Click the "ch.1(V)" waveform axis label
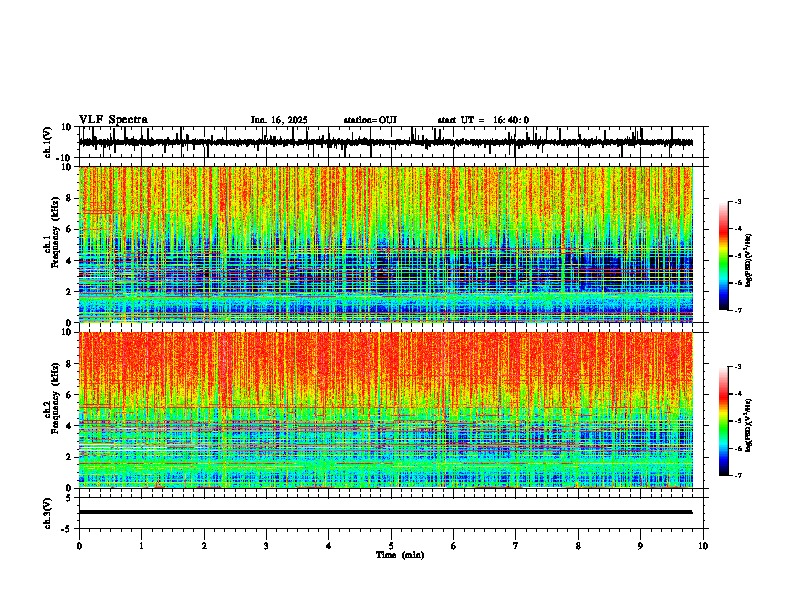792x612 pixels. tap(48, 142)
